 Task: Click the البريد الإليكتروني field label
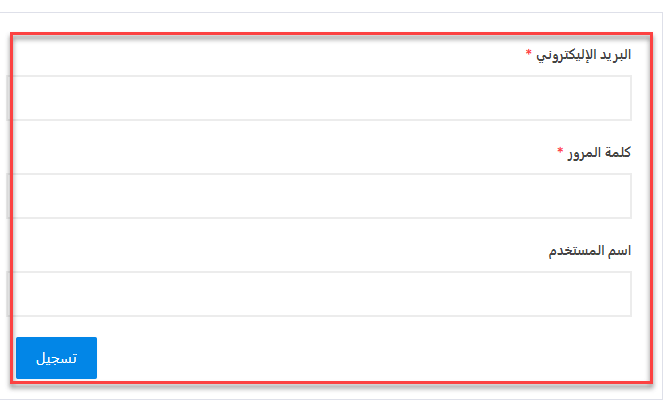[583, 55]
